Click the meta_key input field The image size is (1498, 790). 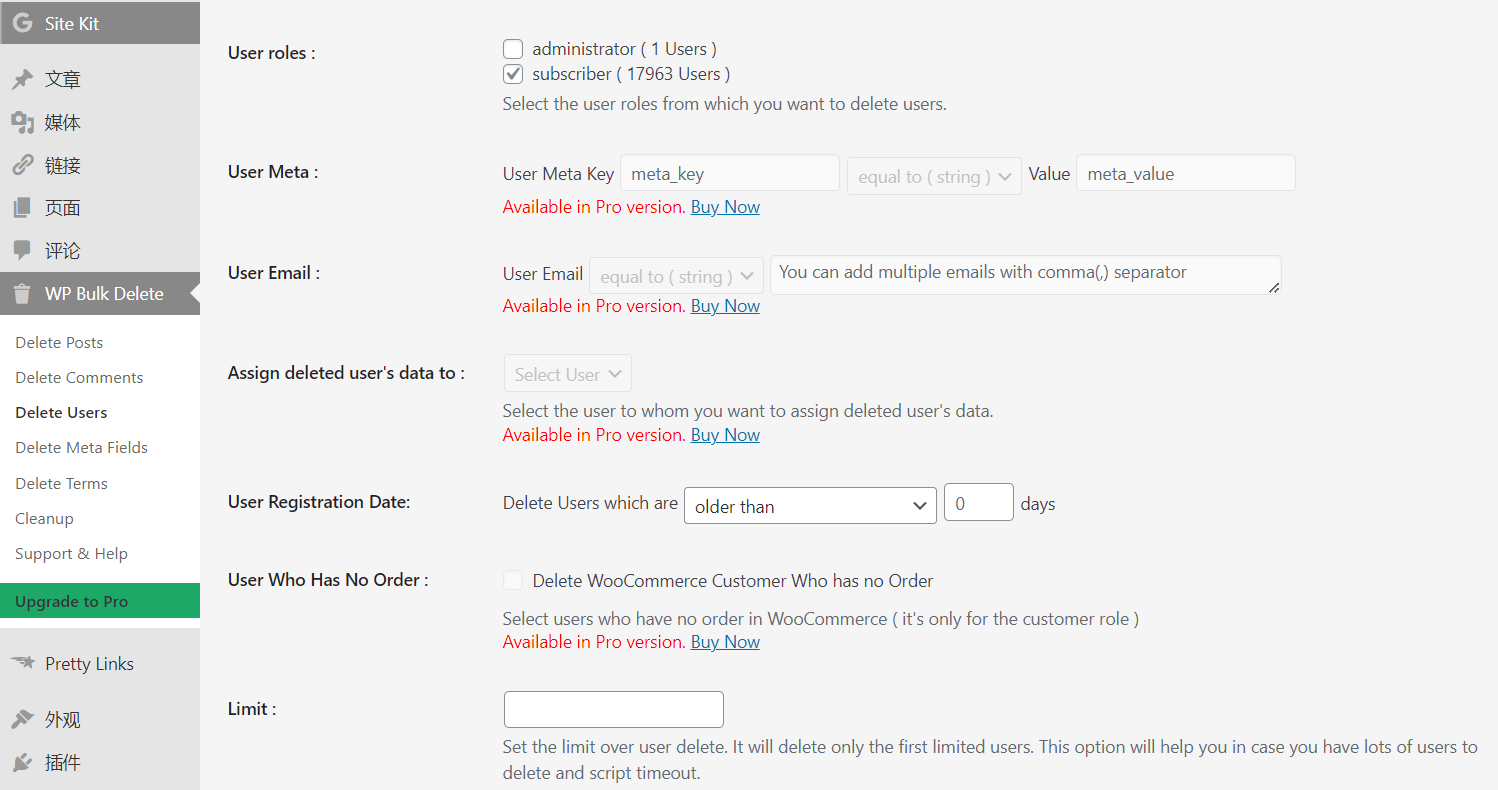730,173
